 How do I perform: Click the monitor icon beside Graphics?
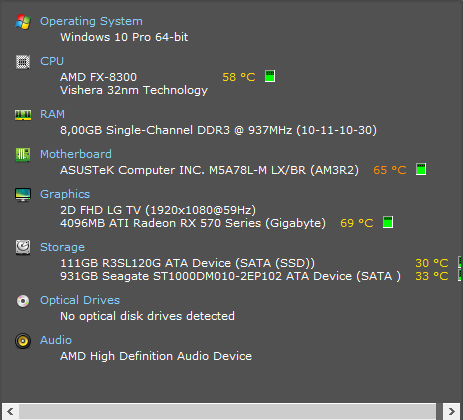[x=23, y=195]
